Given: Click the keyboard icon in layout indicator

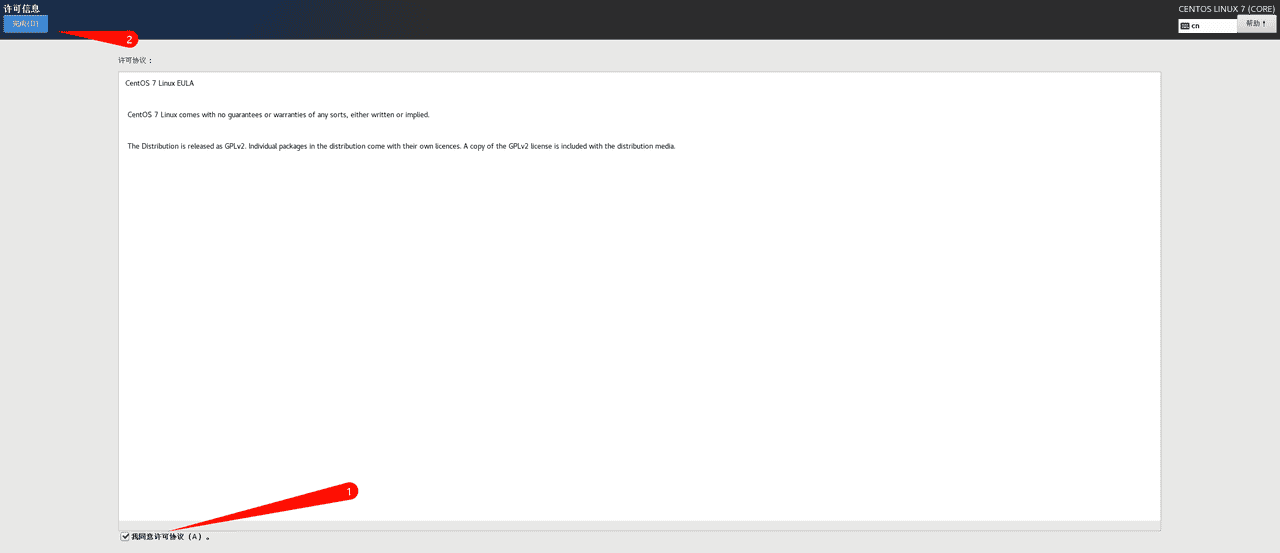Looking at the screenshot, I should [1185, 26].
